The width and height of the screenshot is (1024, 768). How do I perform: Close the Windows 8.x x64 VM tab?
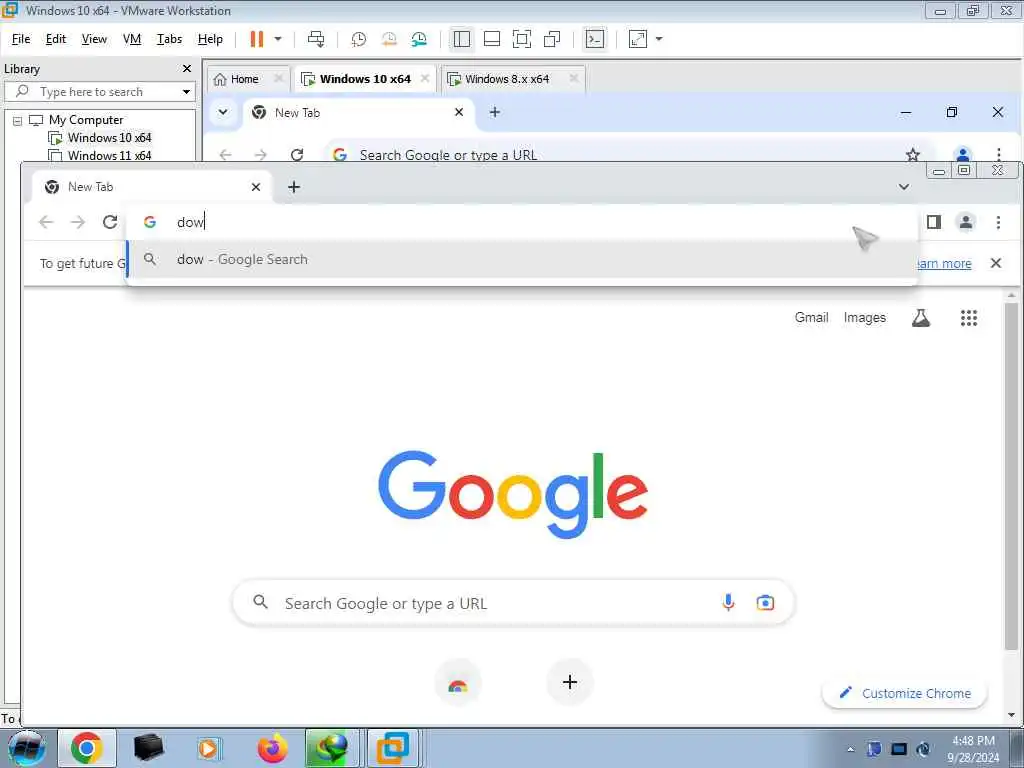(573, 79)
